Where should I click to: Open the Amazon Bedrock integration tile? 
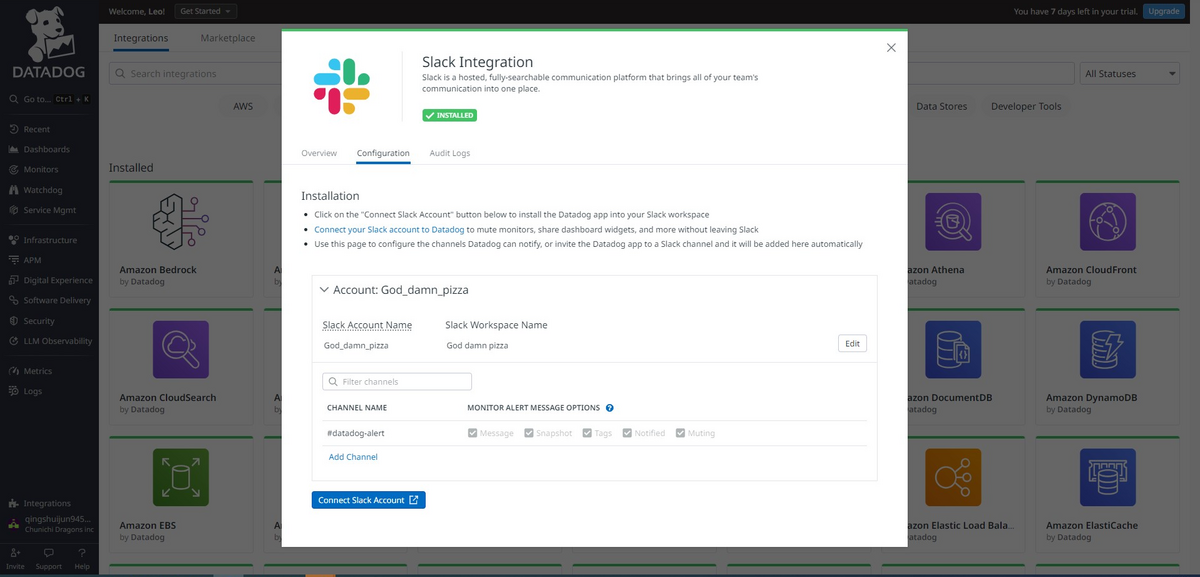182,239
